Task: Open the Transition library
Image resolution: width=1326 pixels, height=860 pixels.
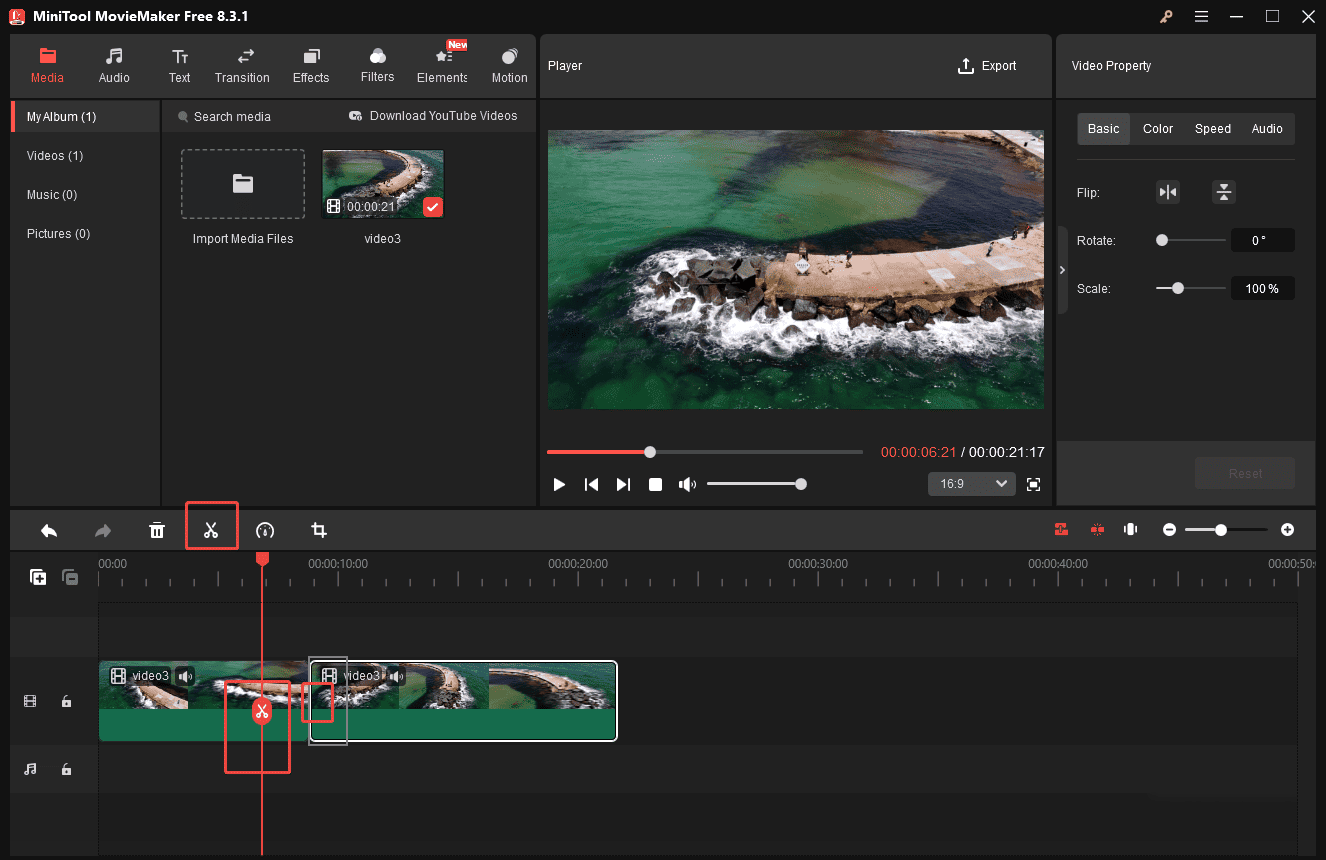Action: (242, 65)
